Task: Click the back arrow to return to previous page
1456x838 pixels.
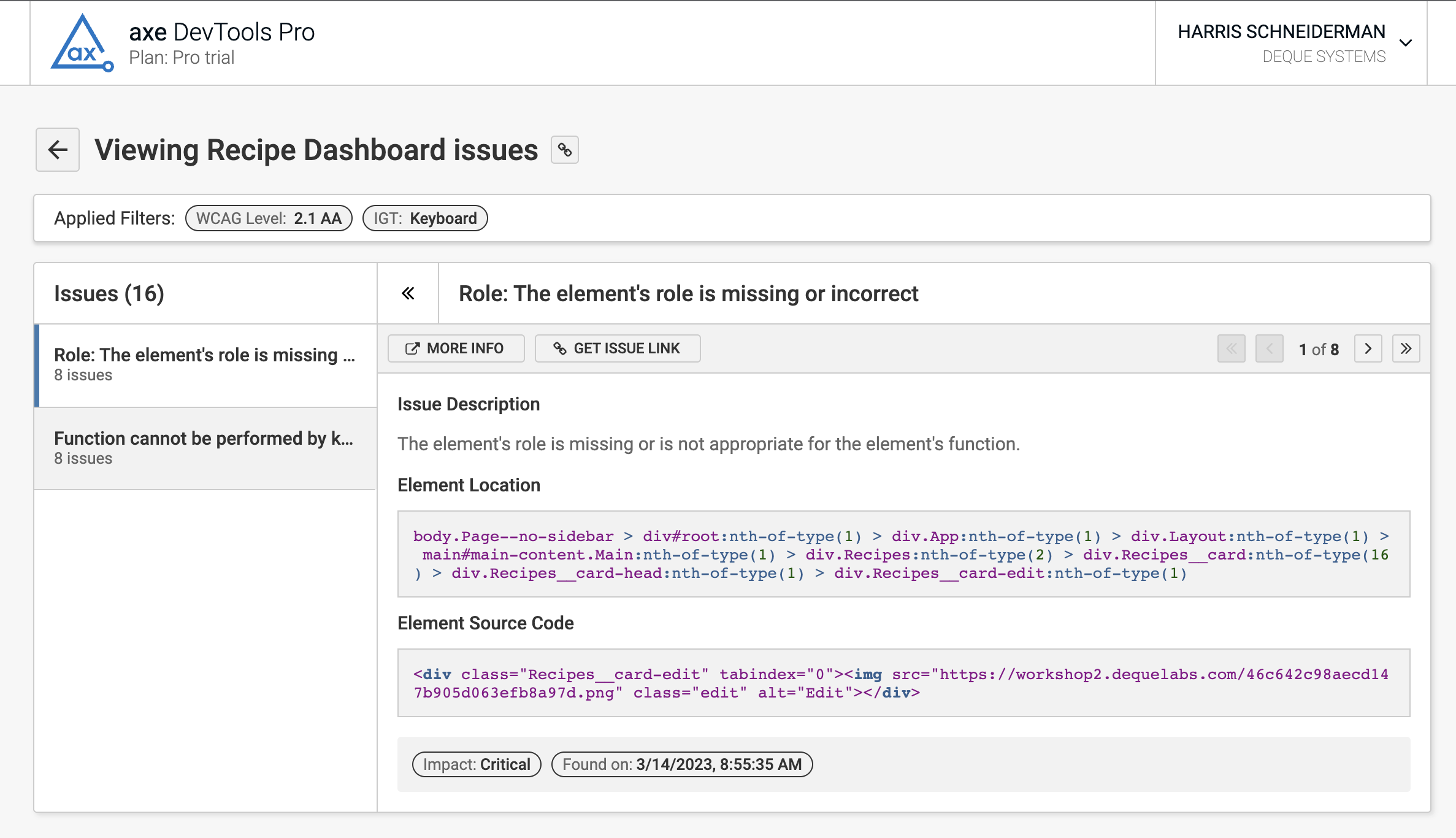Action: (x=57, y=149)
